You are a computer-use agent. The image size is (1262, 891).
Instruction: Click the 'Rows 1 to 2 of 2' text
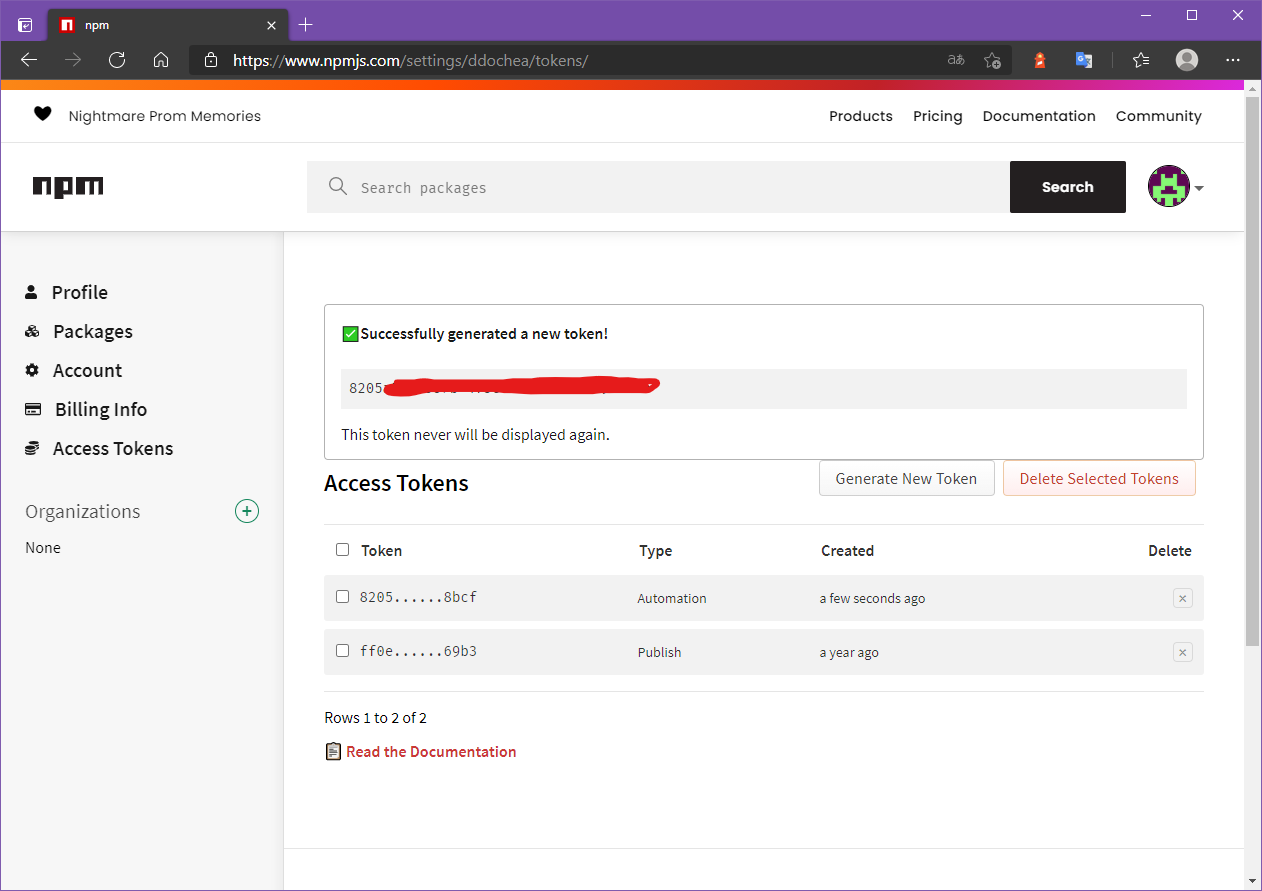click(376, 717)
